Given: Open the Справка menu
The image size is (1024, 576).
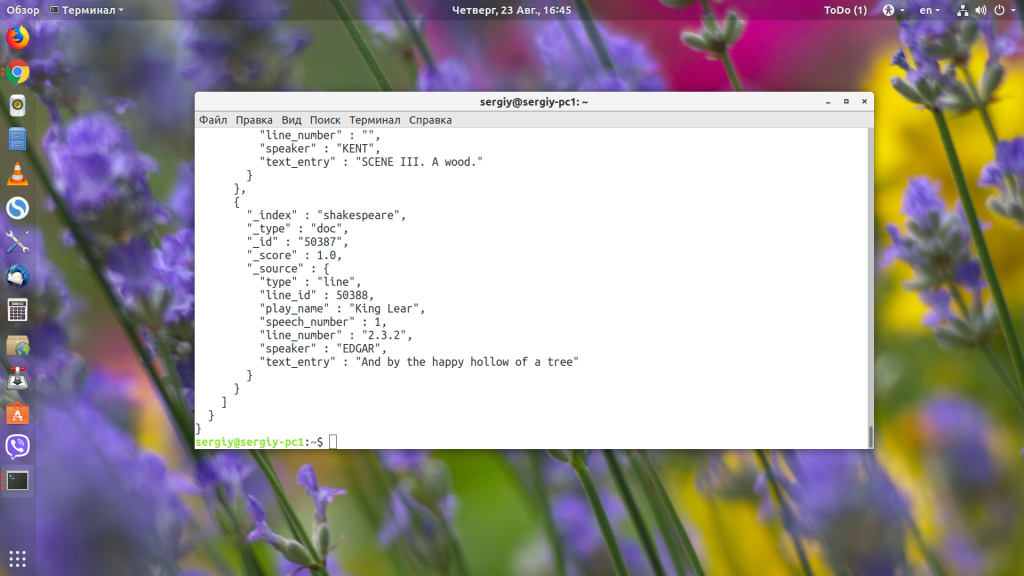Looking at the screenshot, I should pos(430,120).
